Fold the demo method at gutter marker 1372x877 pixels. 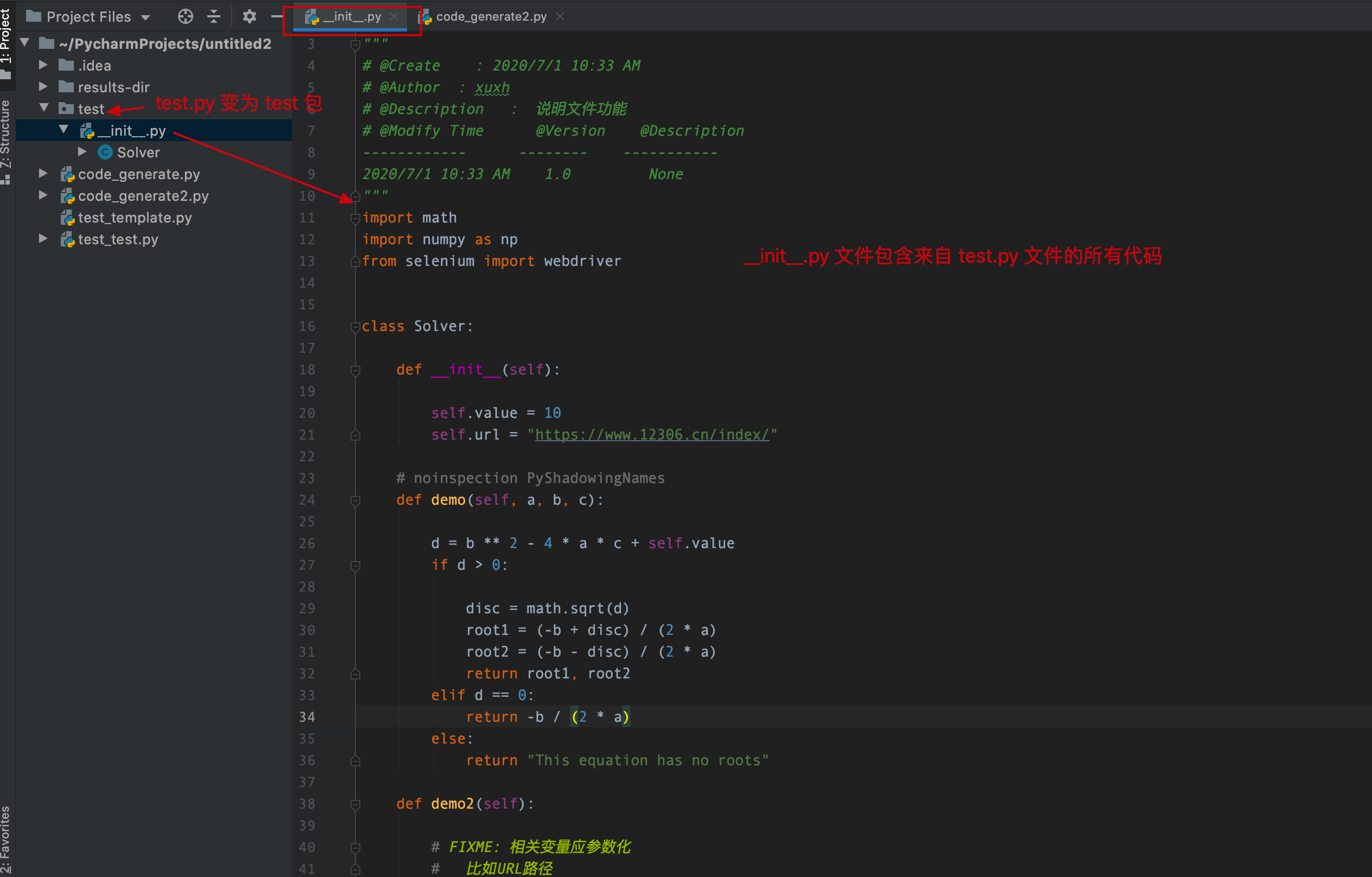(355, 500)
